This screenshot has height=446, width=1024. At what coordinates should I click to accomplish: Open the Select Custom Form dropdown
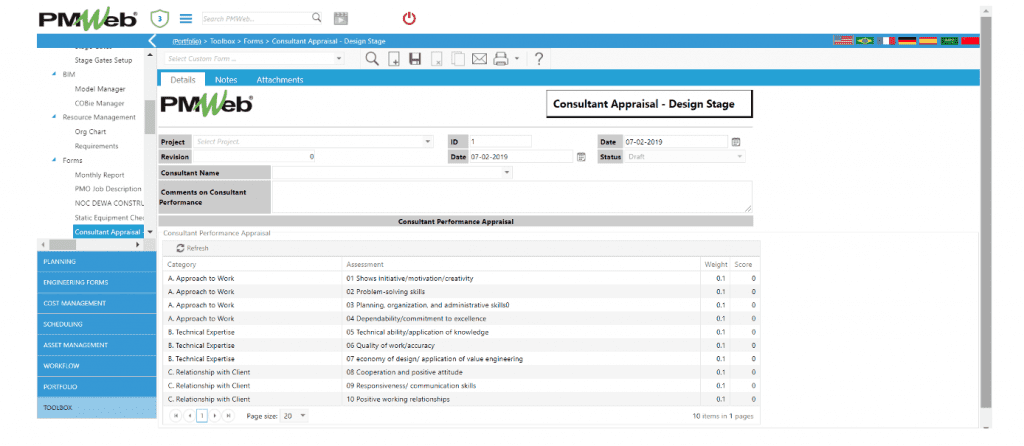click(339, 59)
